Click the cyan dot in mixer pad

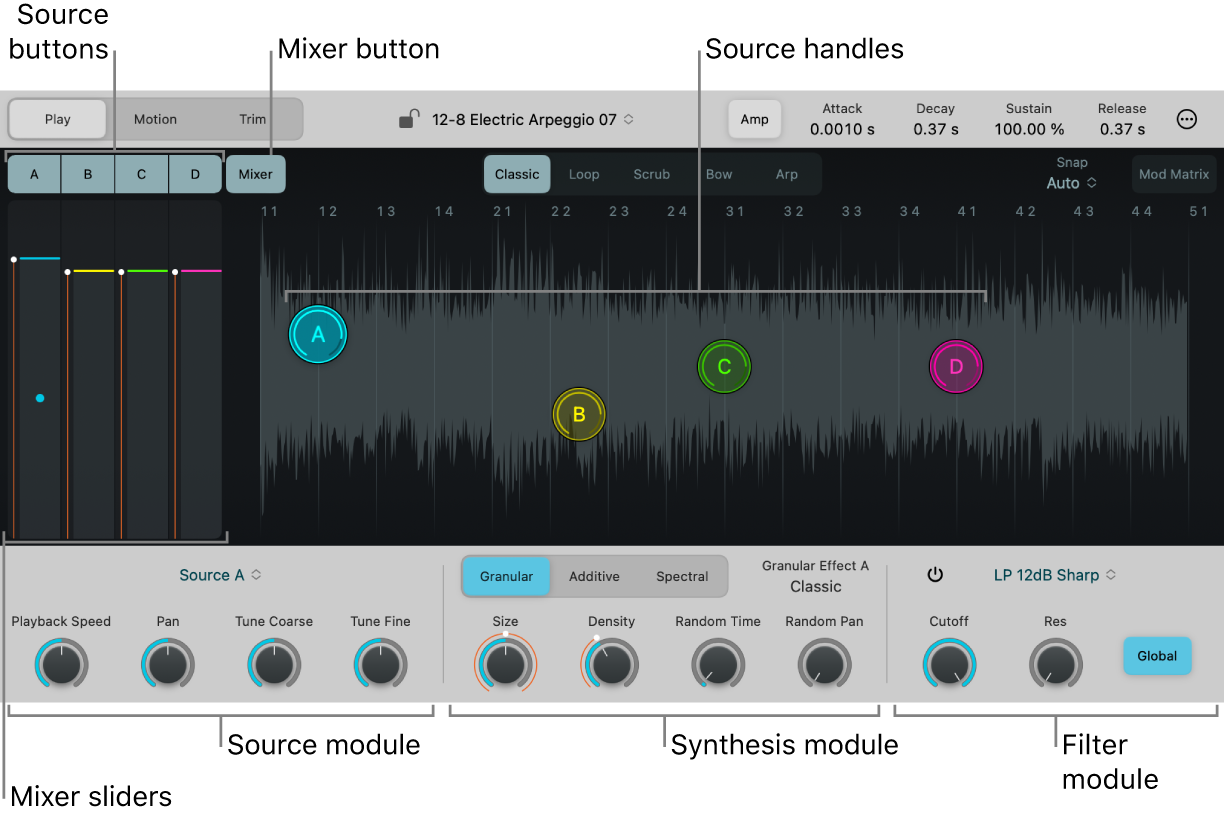[40, 398]
